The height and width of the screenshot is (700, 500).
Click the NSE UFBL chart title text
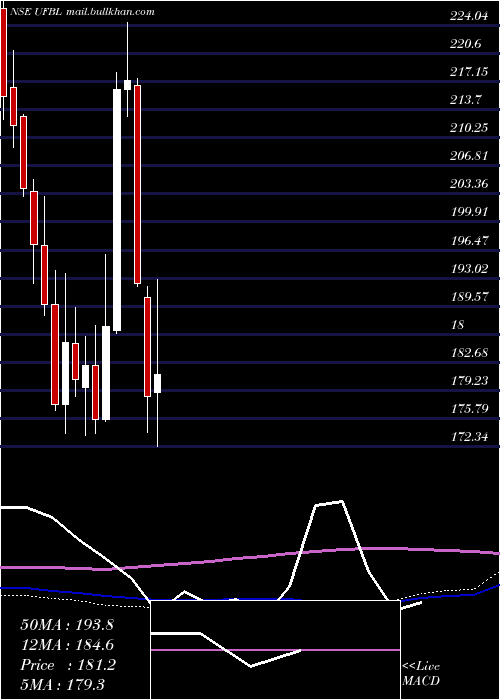82,12
